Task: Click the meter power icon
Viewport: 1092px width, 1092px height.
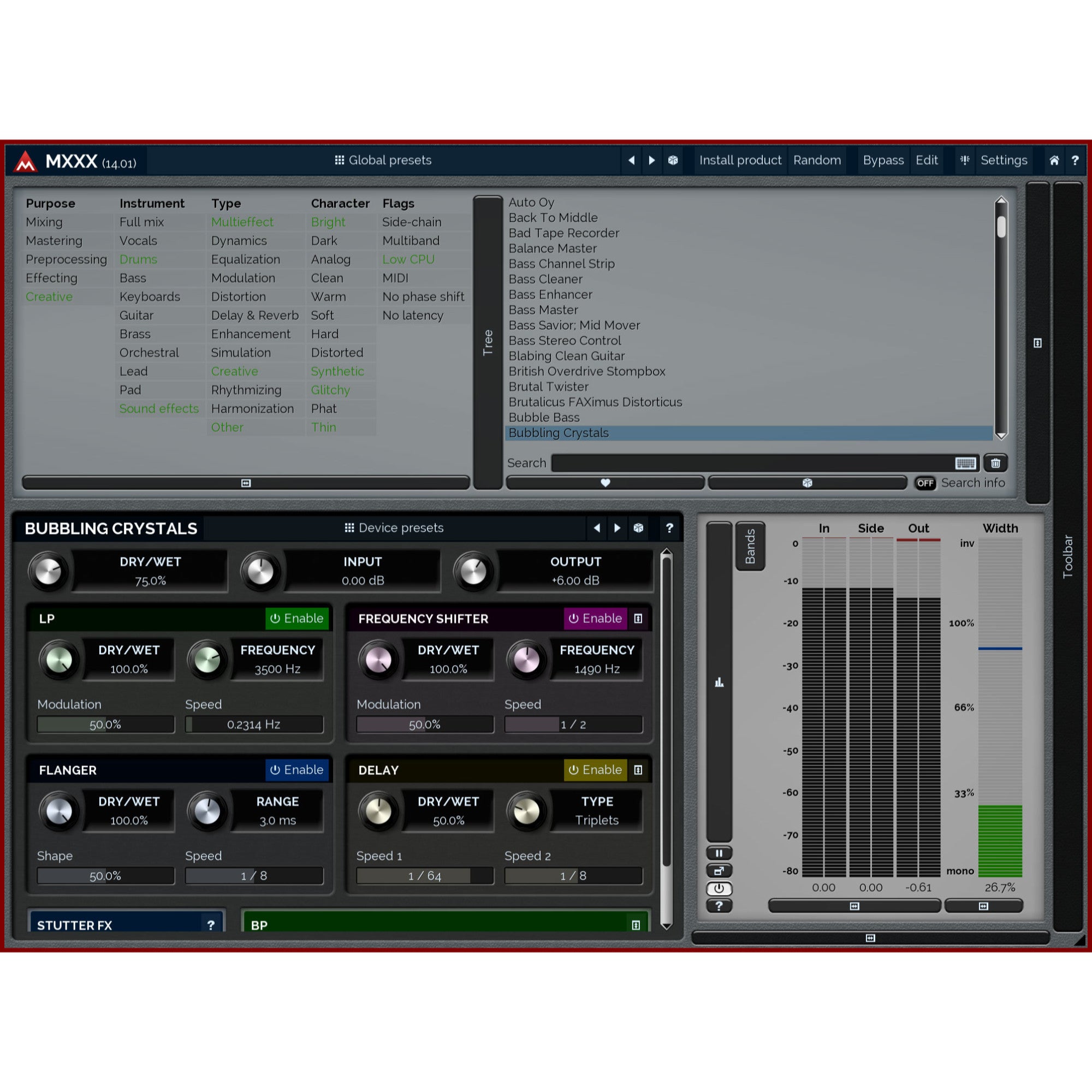Action: [719, 888]
